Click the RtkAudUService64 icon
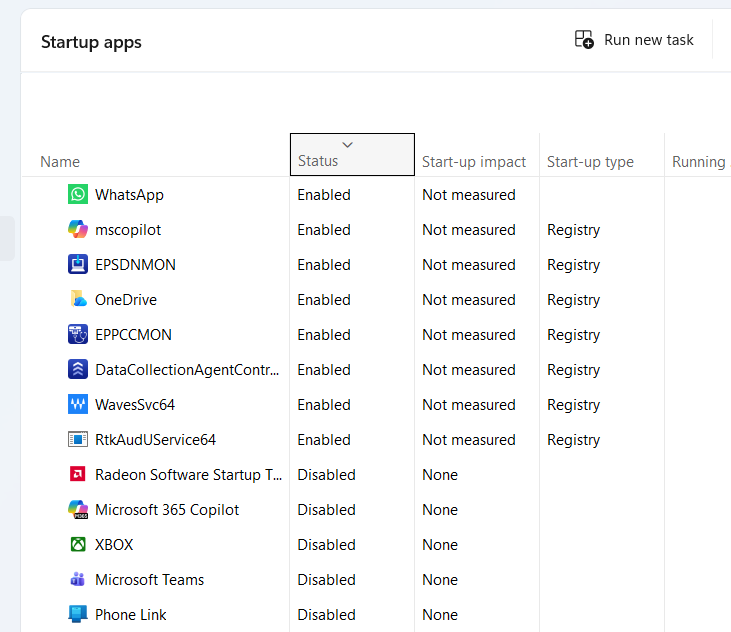731x632 pixels. coord(78,440)
